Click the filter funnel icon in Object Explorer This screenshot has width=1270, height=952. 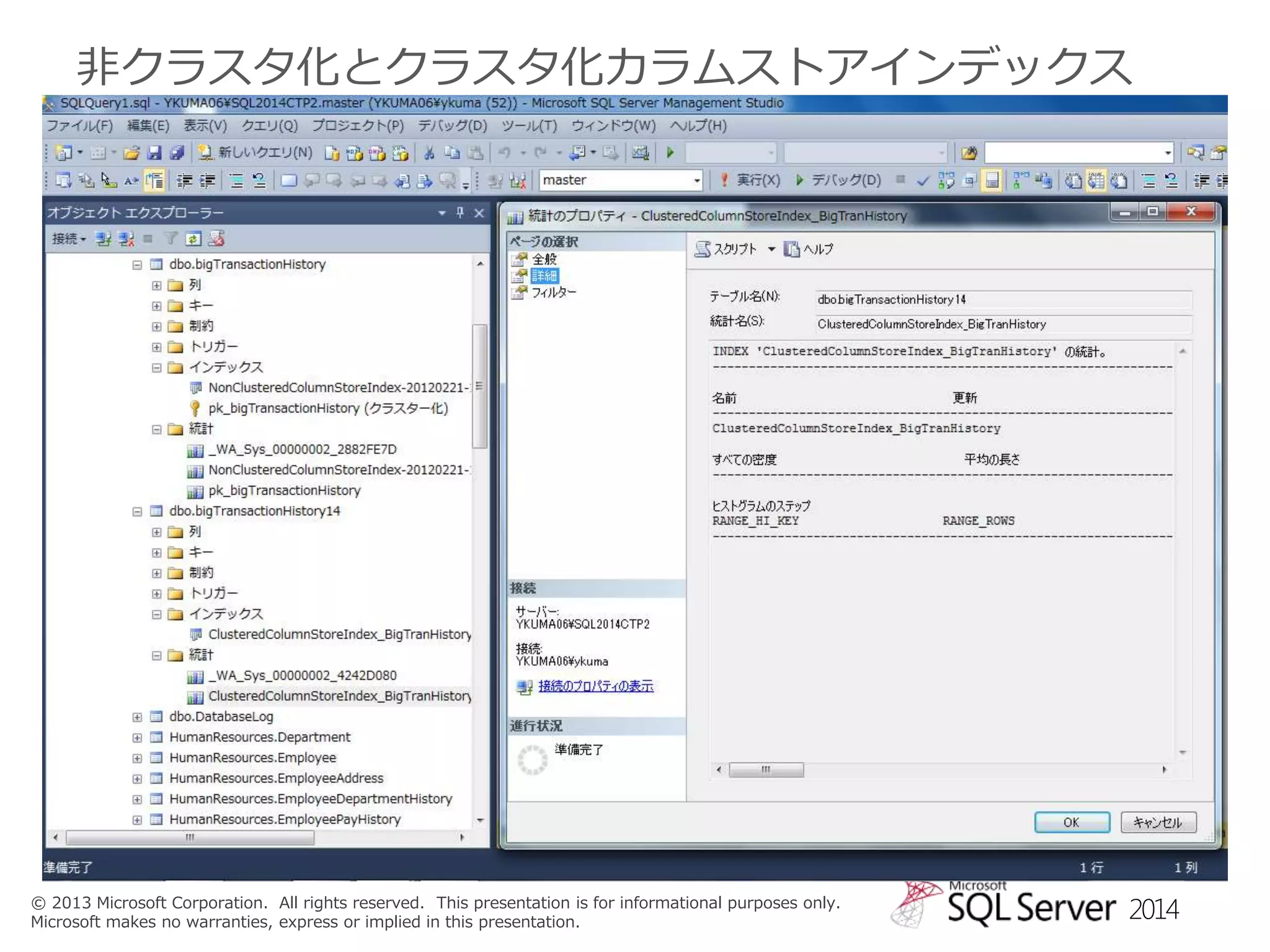pos(171,239)
